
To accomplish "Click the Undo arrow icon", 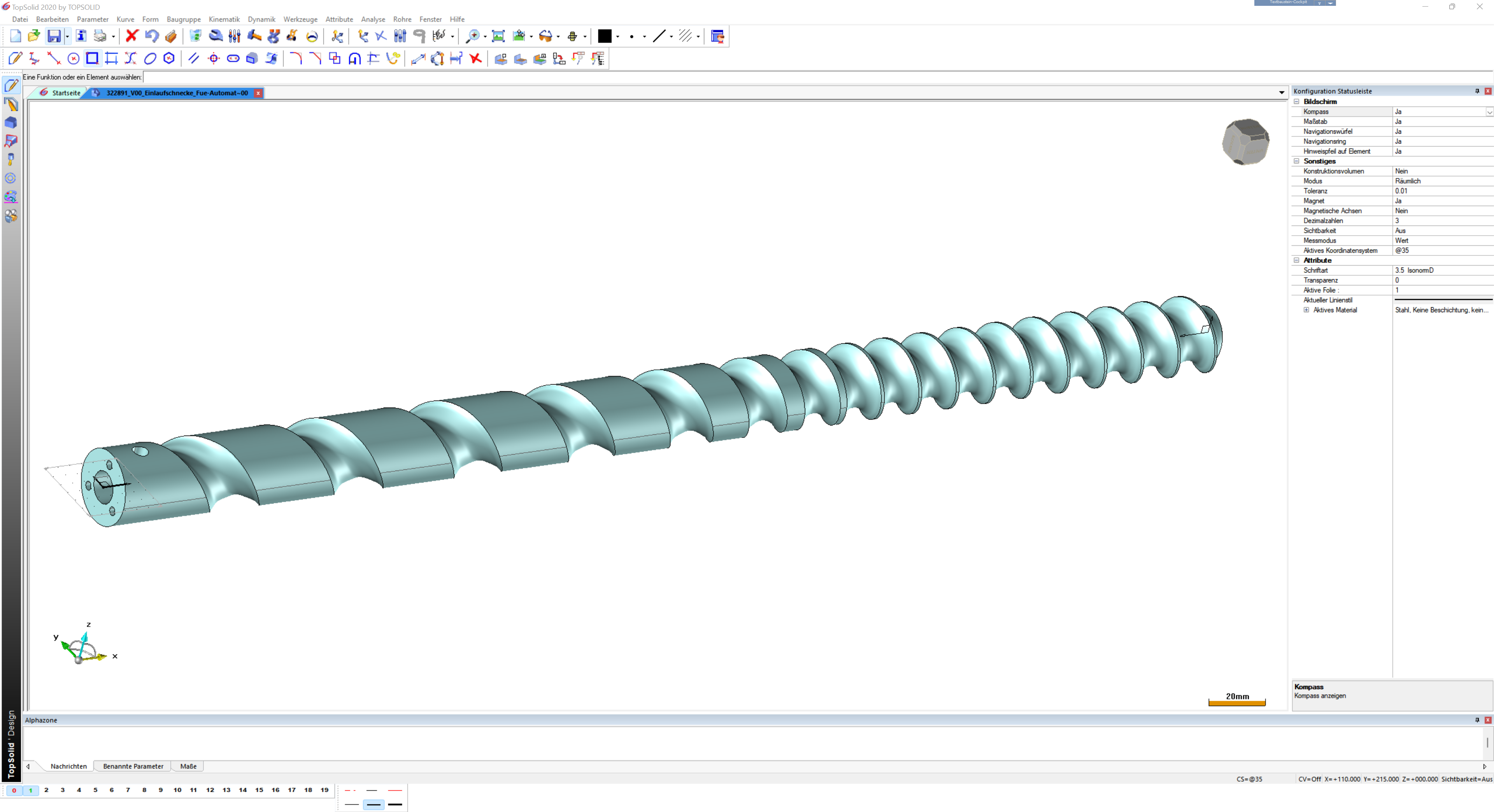I will (x=151, y=36).
